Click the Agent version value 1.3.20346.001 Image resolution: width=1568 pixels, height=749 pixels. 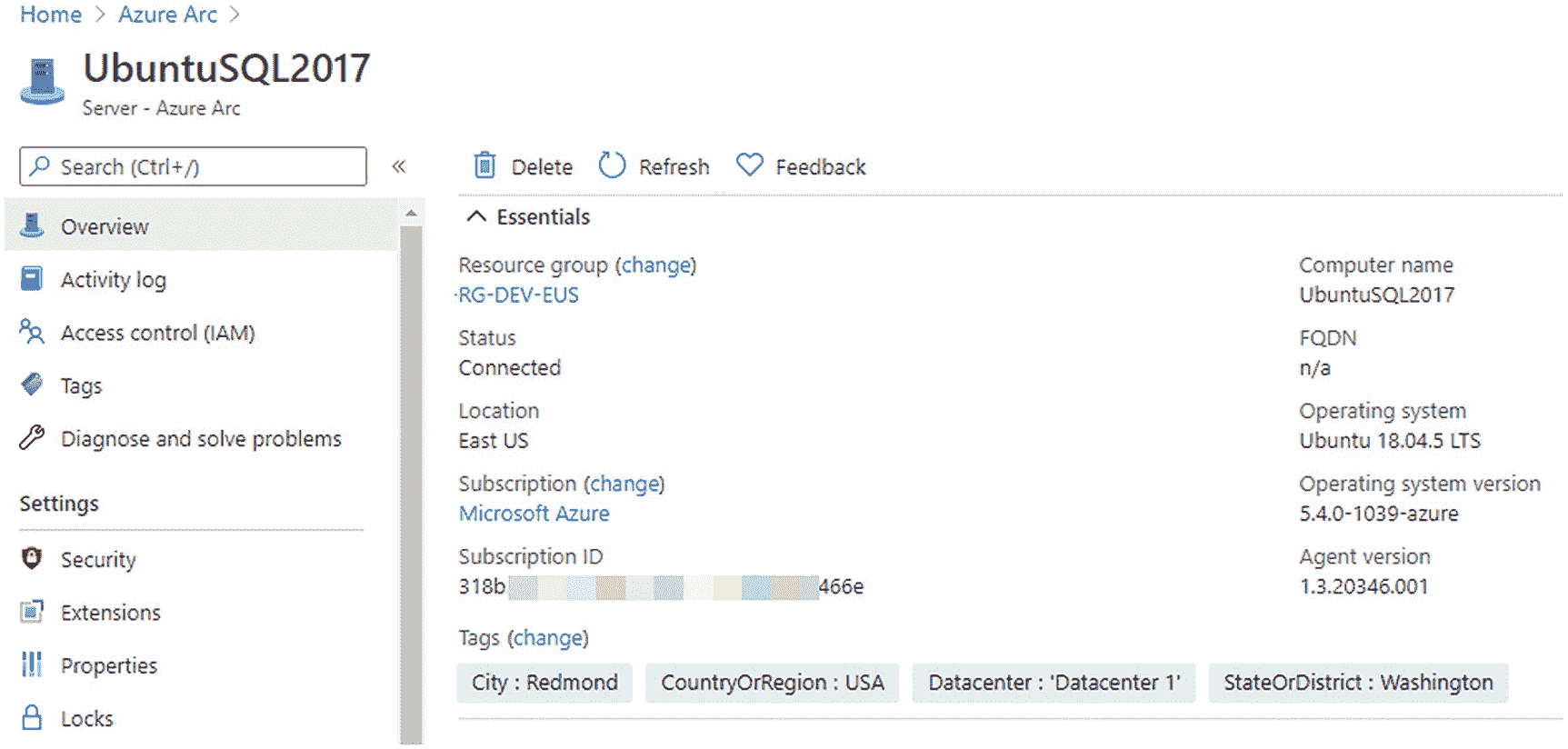click(1363, 586)
